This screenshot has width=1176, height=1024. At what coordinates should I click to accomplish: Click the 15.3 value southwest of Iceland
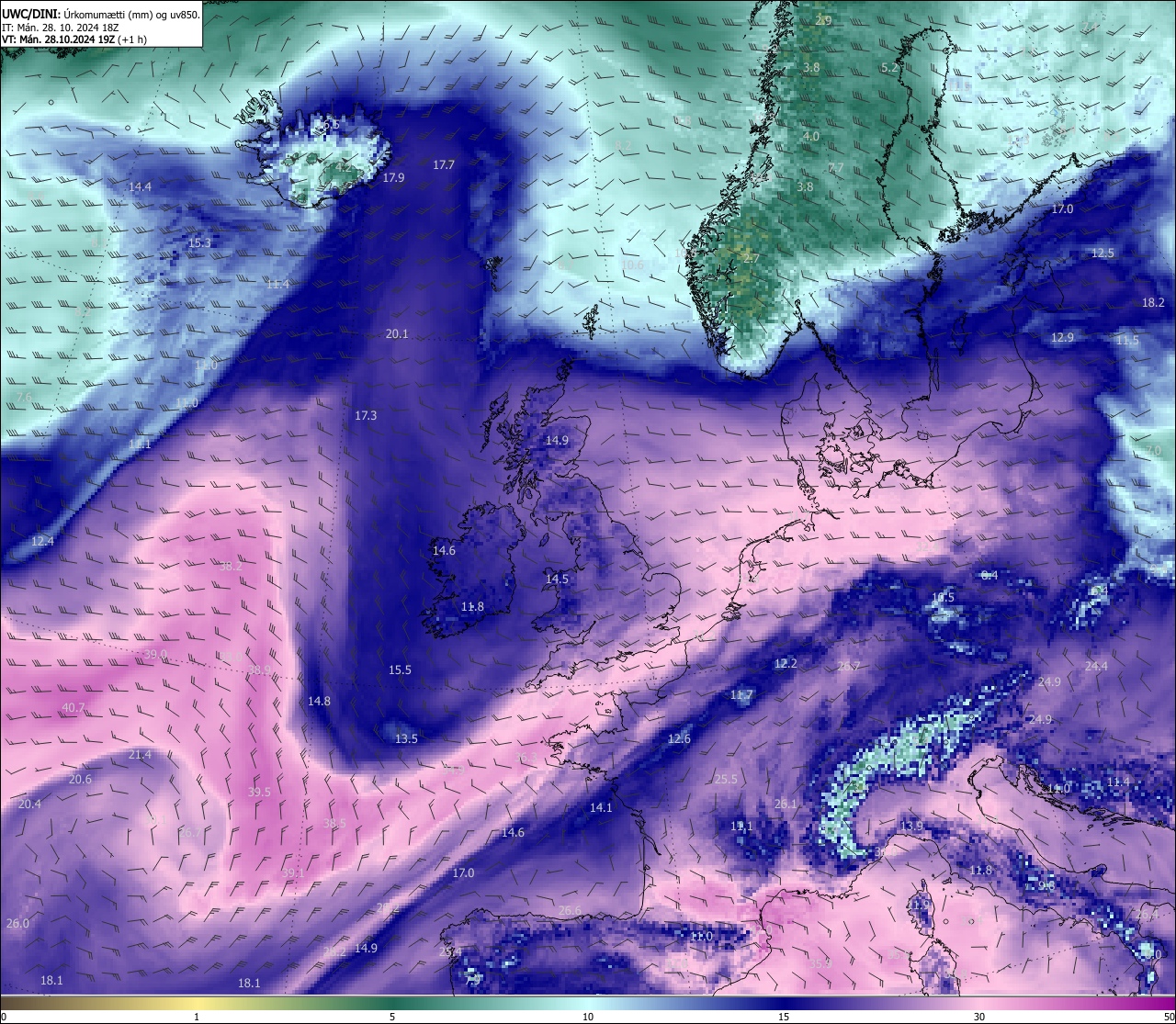click(x=199, y=243)
